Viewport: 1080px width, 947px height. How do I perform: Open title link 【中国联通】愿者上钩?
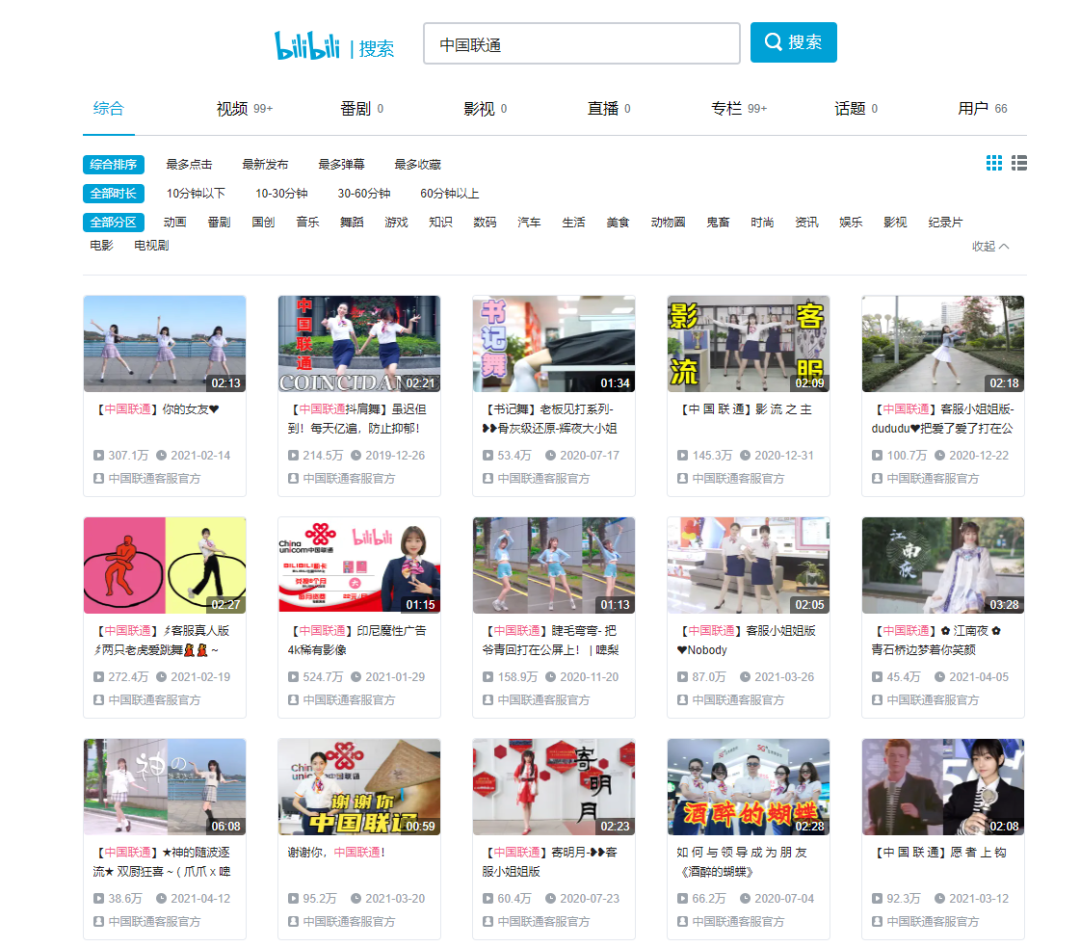click(x=940, y=853)
